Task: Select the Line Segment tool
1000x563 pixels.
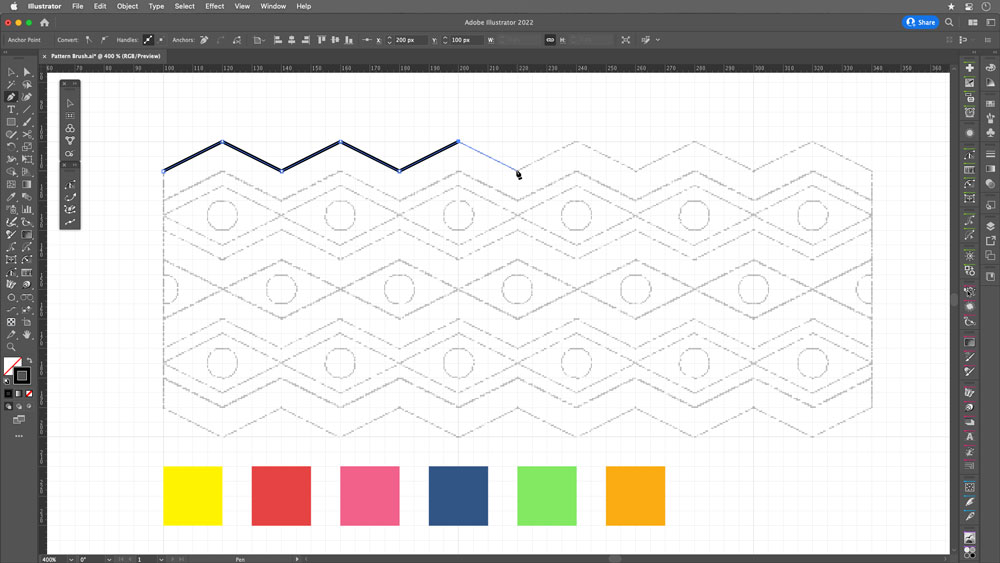Action: pos(27,110)
